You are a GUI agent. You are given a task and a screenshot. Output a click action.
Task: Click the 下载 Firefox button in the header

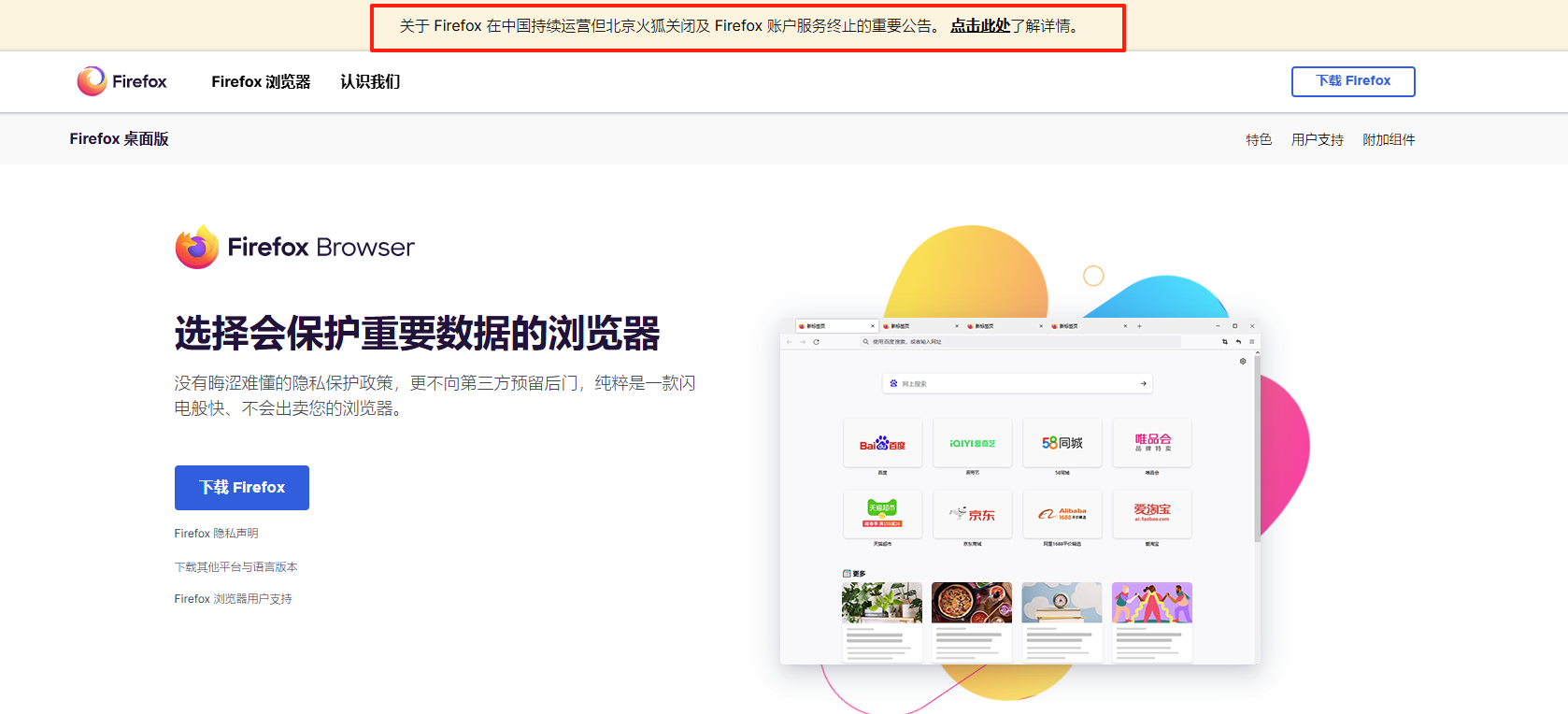1353,81
